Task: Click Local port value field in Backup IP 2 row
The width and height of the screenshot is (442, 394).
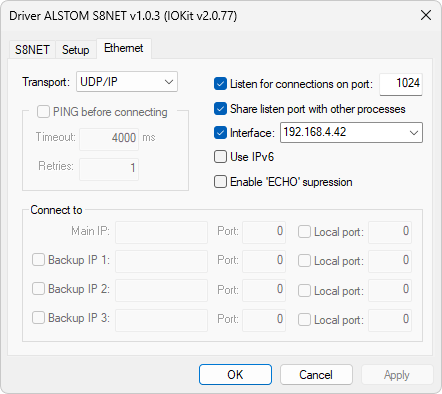Action: click(390, 291)
